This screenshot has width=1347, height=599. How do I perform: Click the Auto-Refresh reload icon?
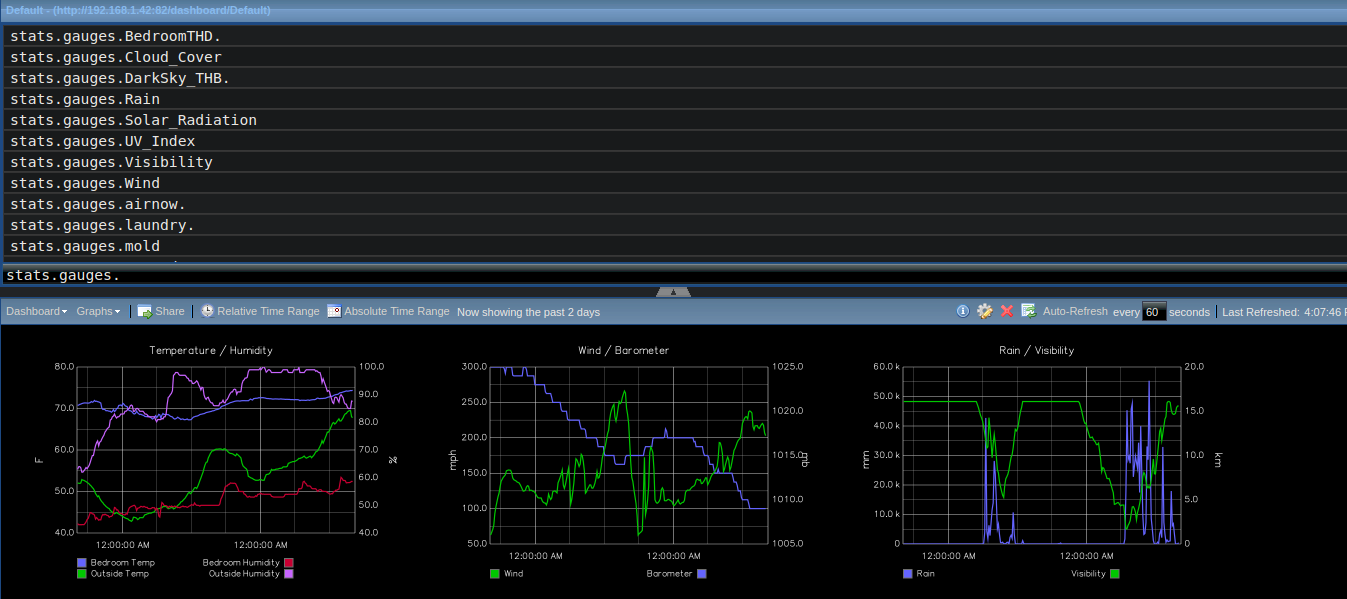click(1028, 311)
